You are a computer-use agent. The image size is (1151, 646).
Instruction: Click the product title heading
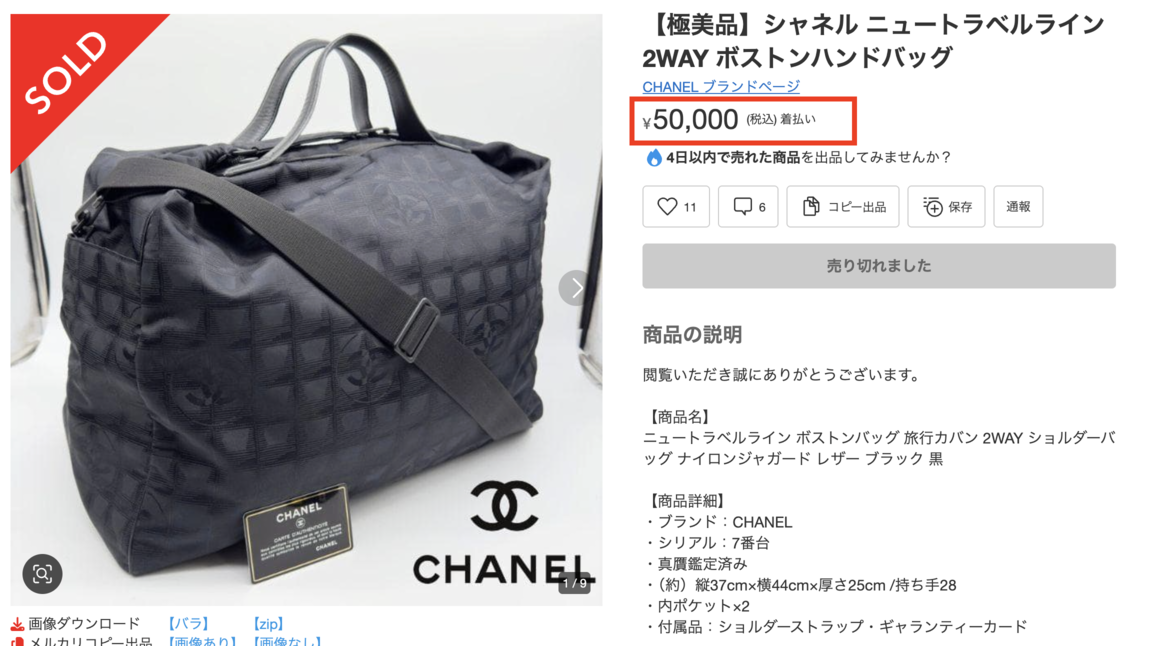873,40
